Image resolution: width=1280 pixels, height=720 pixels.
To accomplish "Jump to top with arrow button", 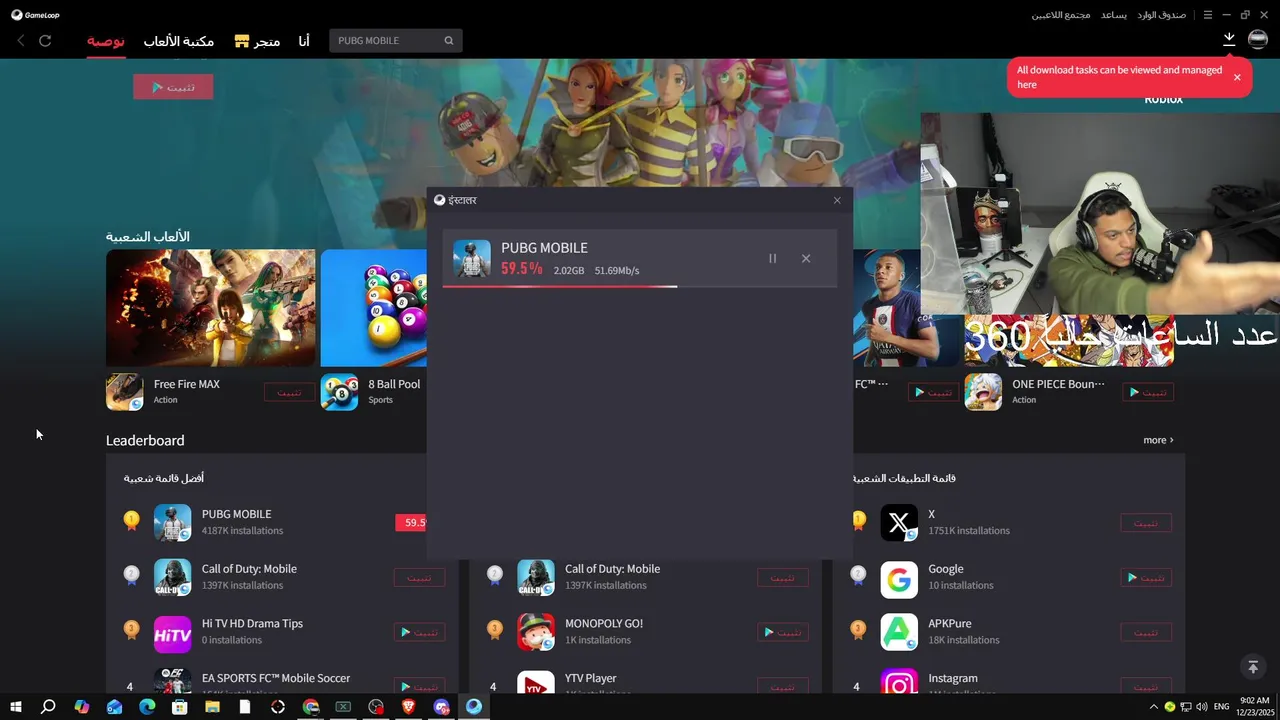I will [x=1252, y=666].
